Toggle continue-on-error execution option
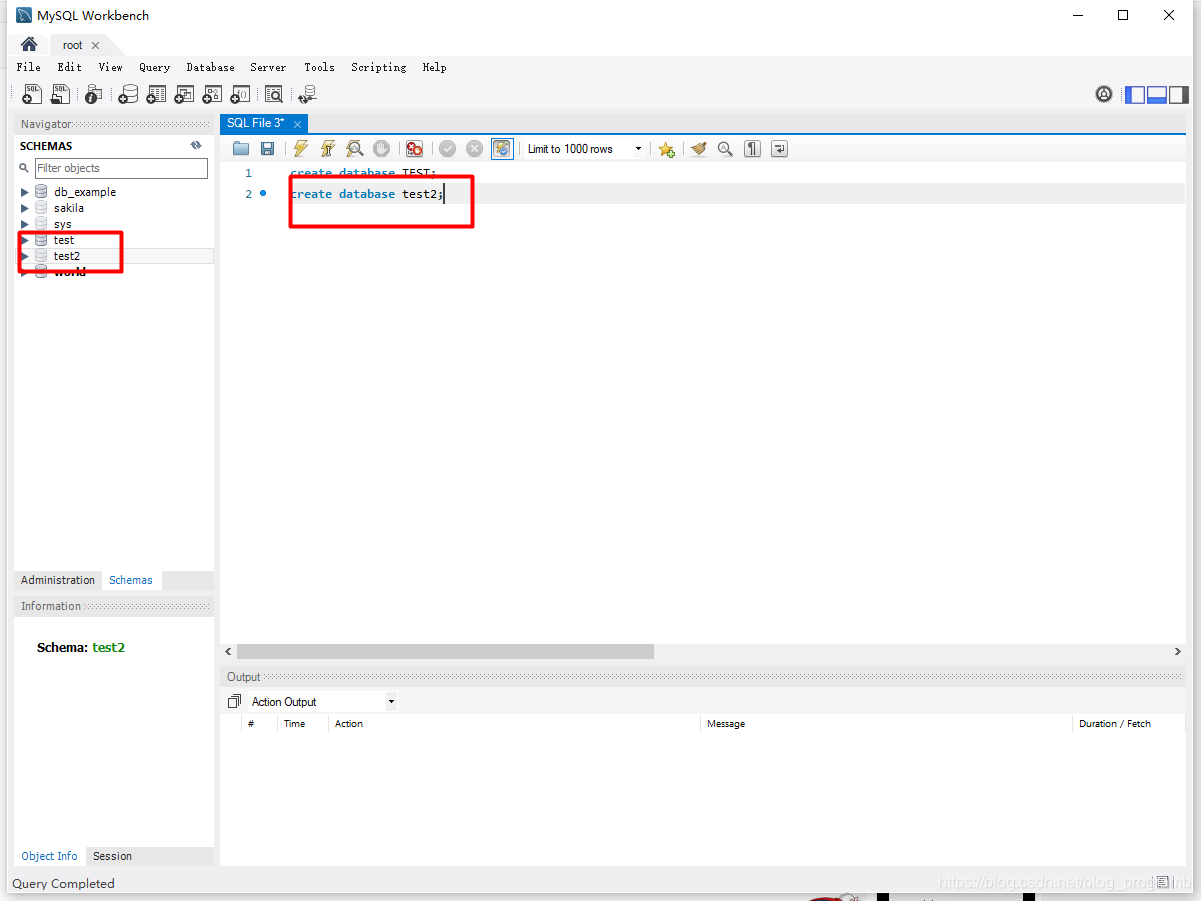The height and width of the screenshot is (901, 1201). click(414, 149)
